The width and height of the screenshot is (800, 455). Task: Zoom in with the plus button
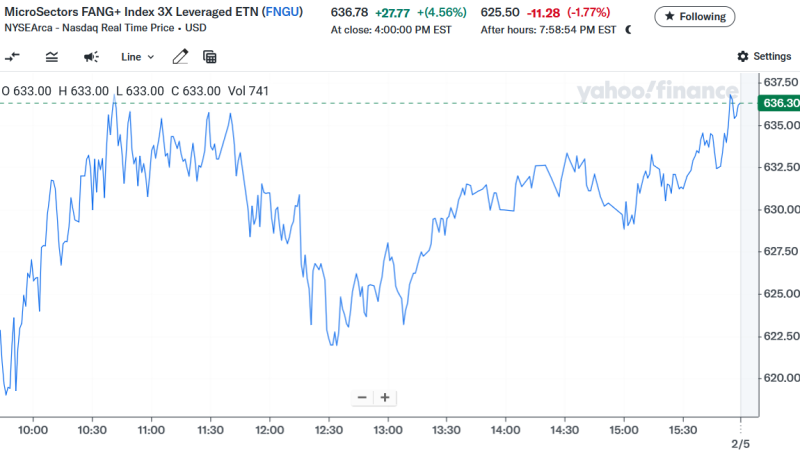coord(384,397)
